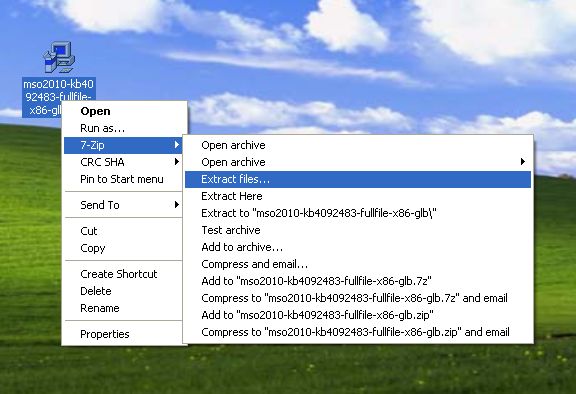This screenshot has width=576, height=394.
Task: Choose Extract Here
Action: tap(358, 196)
